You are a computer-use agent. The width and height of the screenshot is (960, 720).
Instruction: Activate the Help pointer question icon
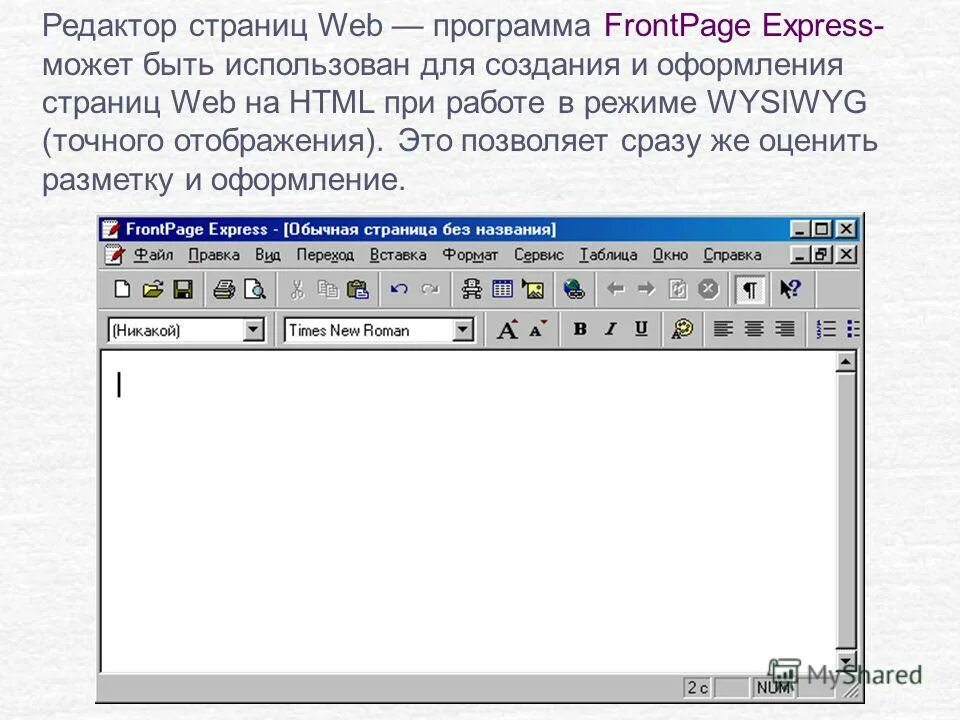[x=790, y=288]
